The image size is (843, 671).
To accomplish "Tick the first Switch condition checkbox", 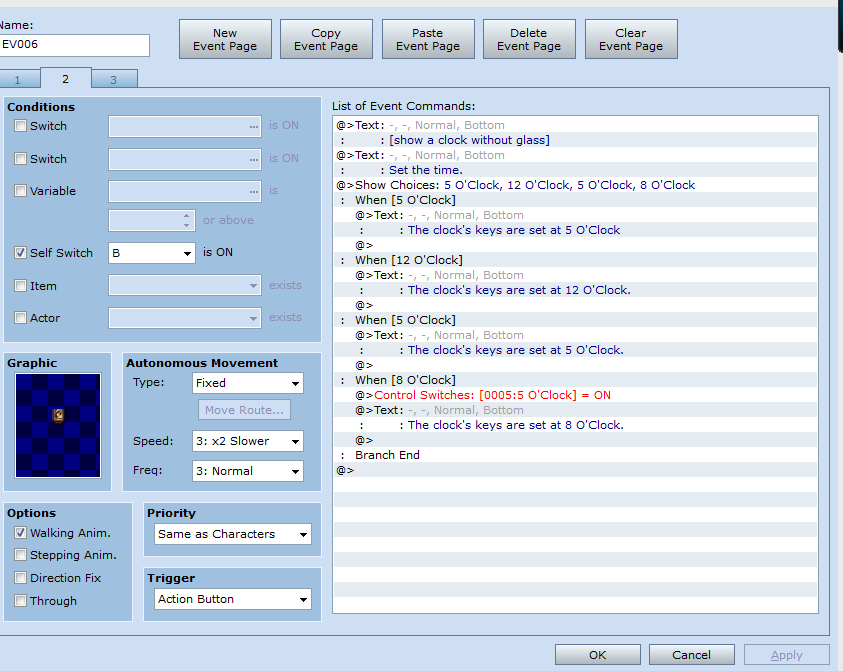I will pos(20,126).
